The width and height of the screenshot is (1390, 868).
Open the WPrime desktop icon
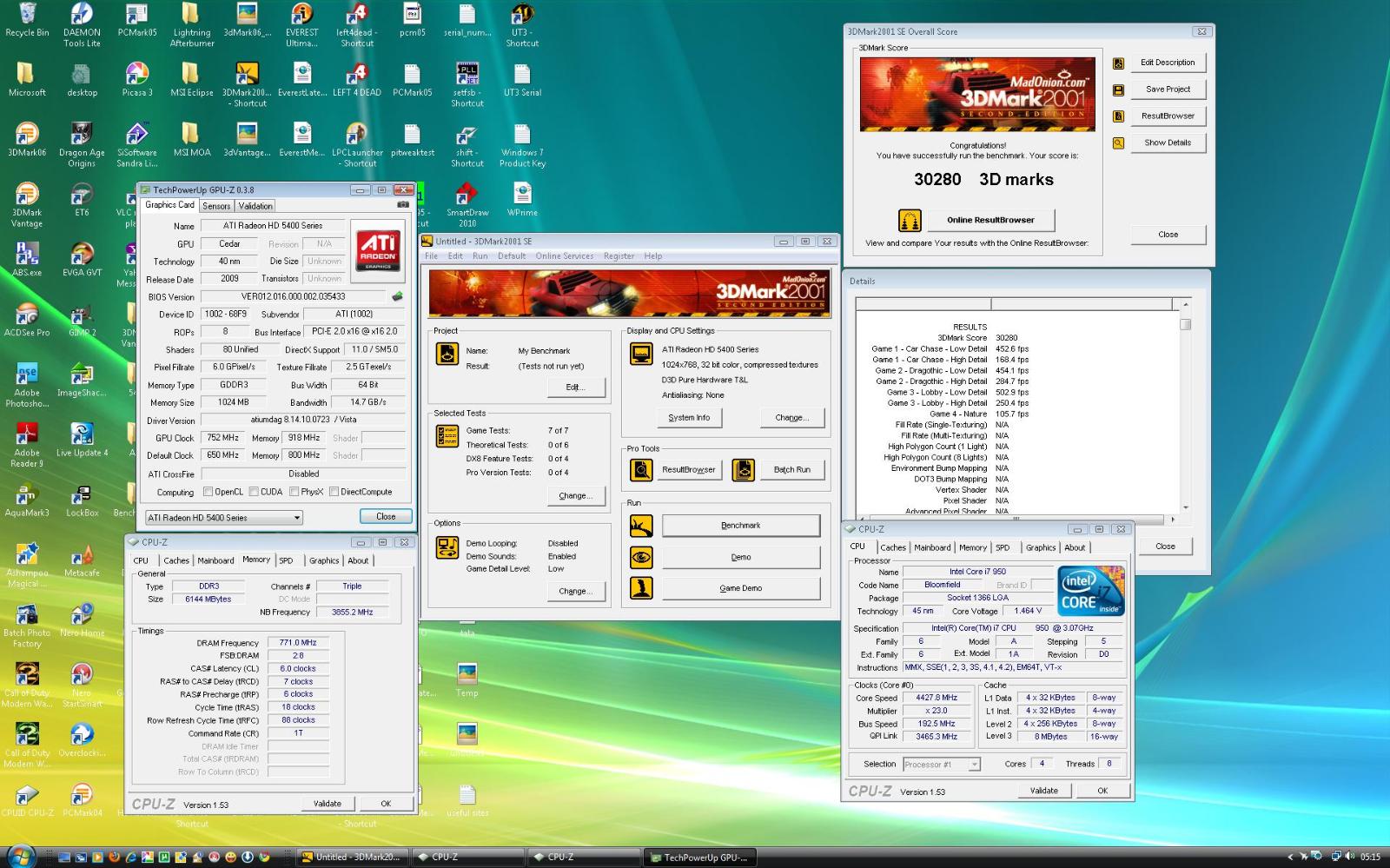522,200
